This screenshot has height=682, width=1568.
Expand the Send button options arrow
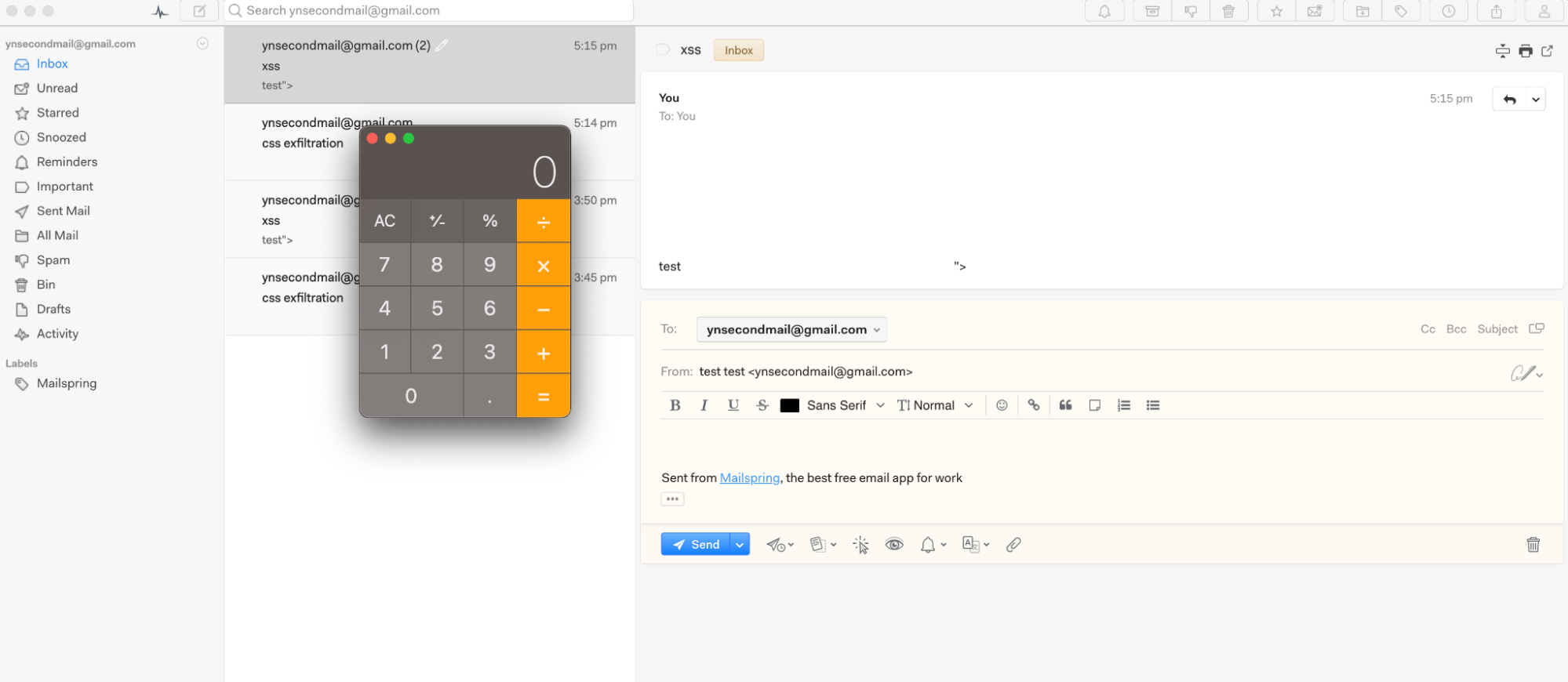[740, 545]
